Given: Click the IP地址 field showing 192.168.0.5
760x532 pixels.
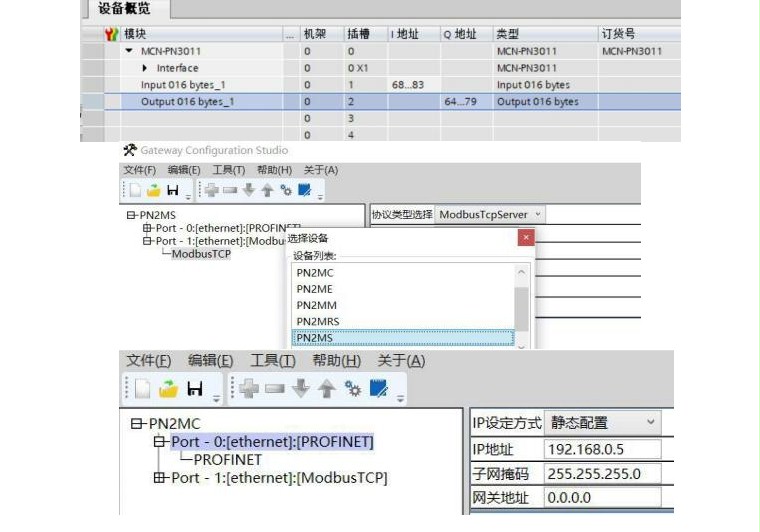Looking at the screenshot, I should coord(602,449).
